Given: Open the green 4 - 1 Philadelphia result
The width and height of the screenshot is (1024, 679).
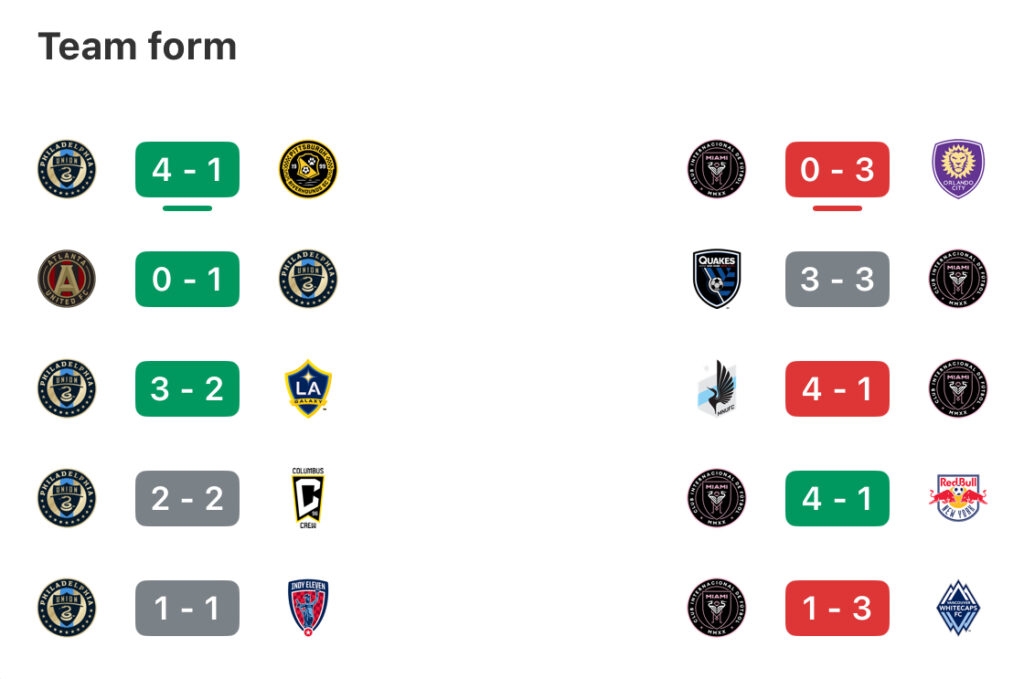Looking at the screenshot, I should point(187,169).
